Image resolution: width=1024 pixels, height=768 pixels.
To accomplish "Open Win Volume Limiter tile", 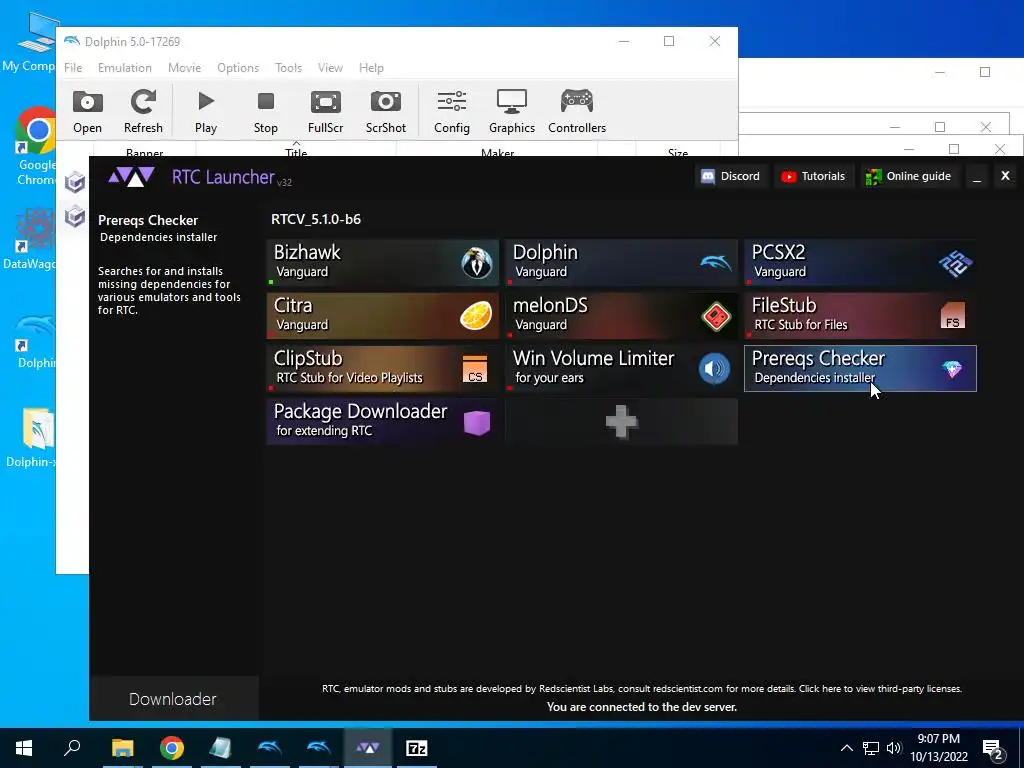I will pyautogui.click(x=622, y=368).
